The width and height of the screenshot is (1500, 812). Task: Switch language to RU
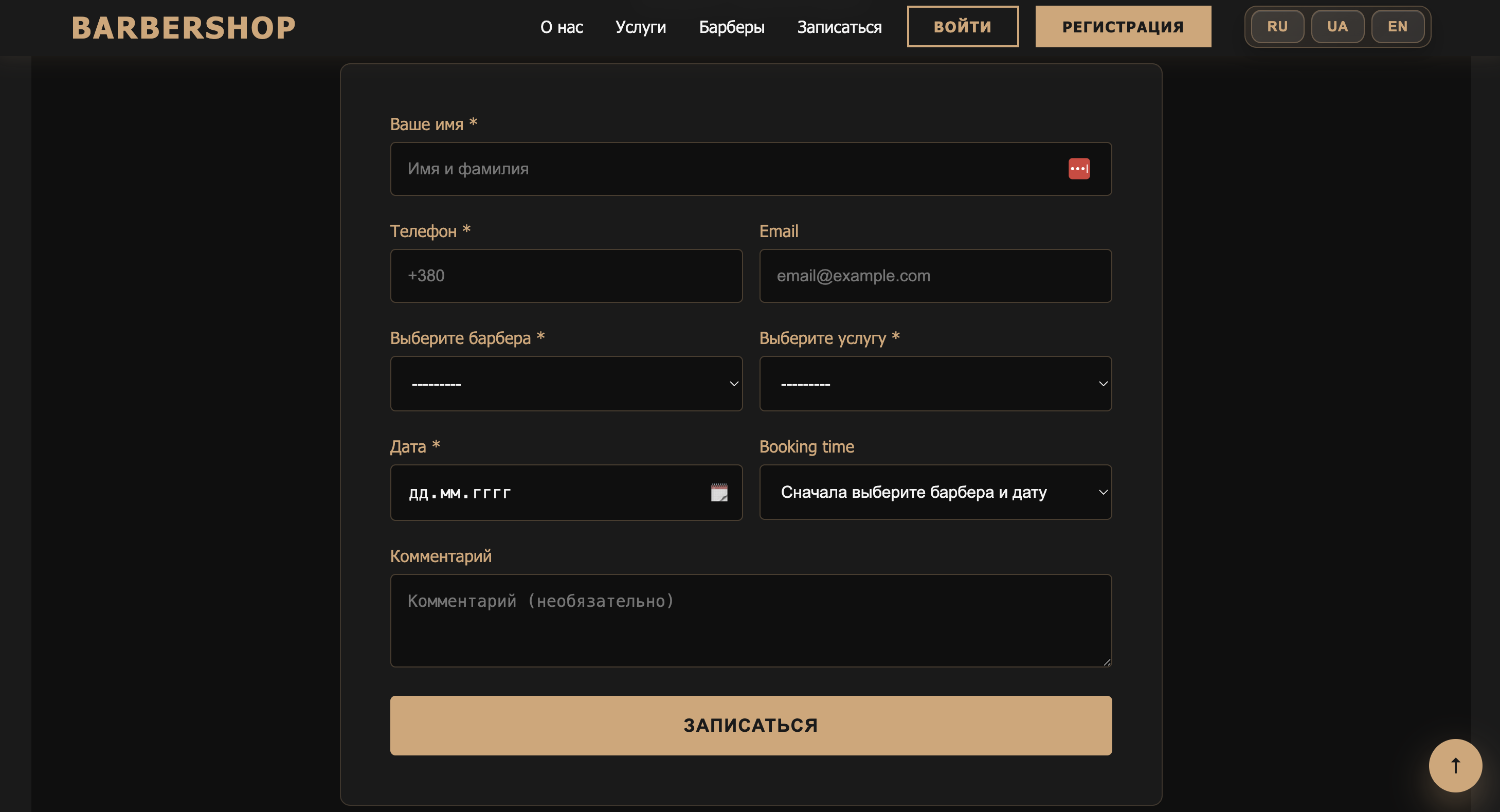click(x=1277, y=27)
